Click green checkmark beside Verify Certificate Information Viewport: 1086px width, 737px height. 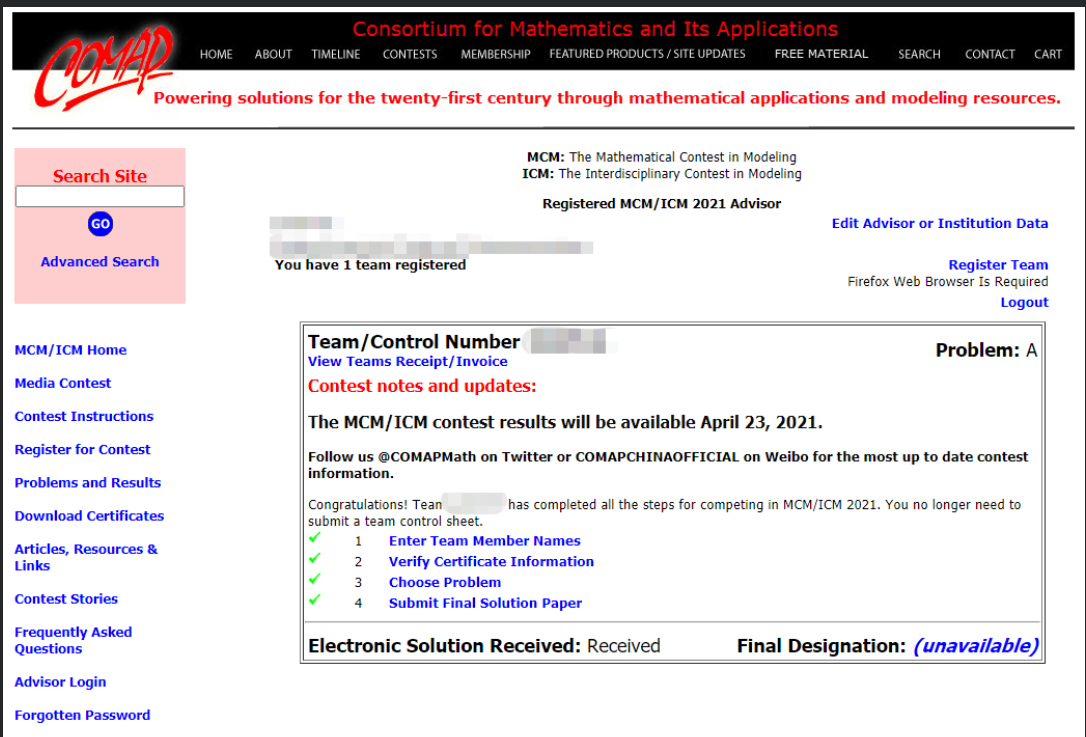[315, 558]
